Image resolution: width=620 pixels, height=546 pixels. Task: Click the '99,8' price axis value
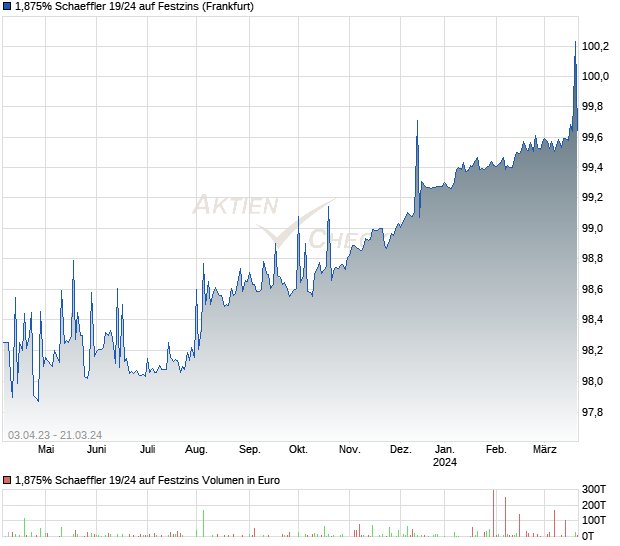click(592, 106)
